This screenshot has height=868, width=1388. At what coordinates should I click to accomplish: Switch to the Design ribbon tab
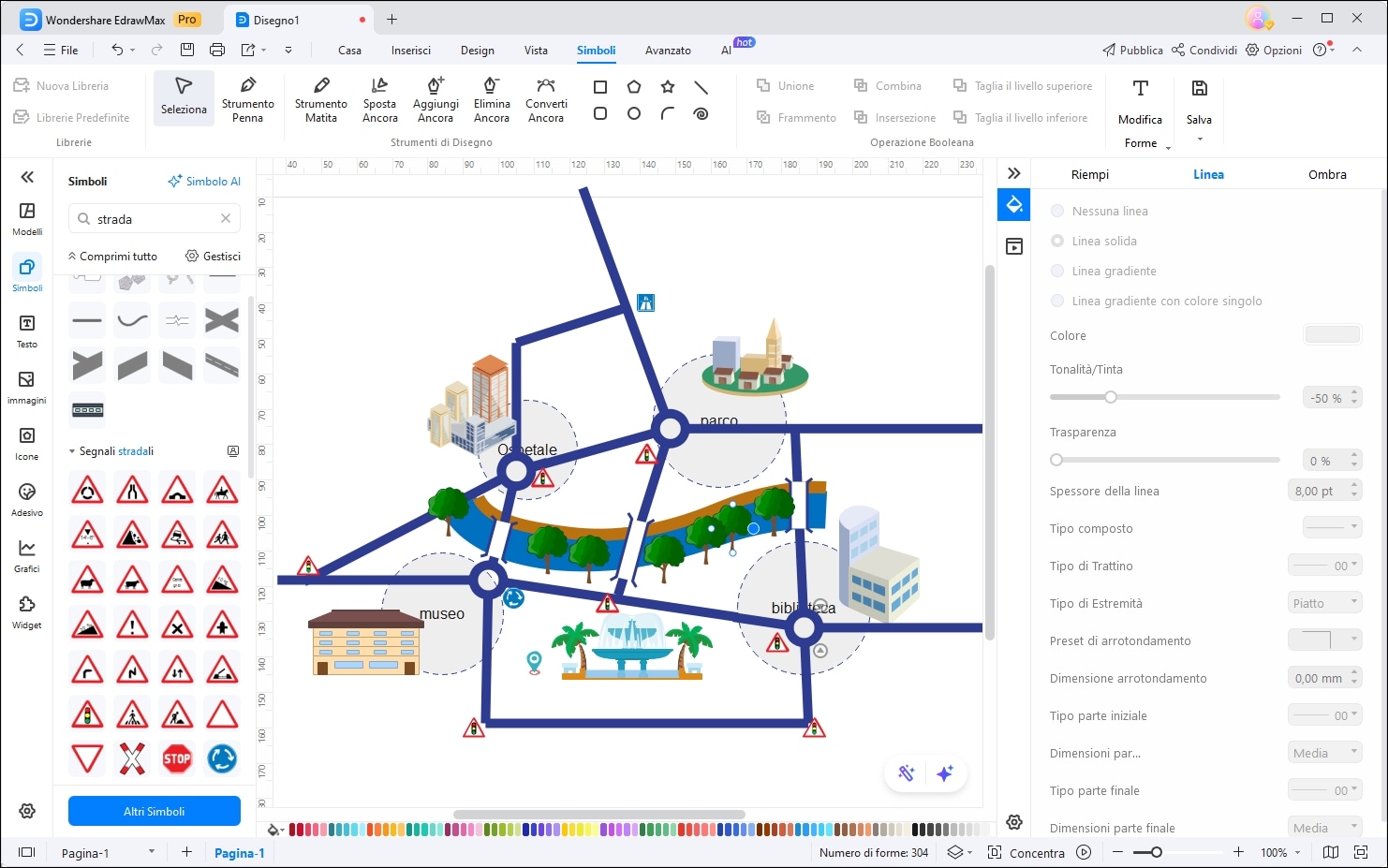click(x=477, y=51)
